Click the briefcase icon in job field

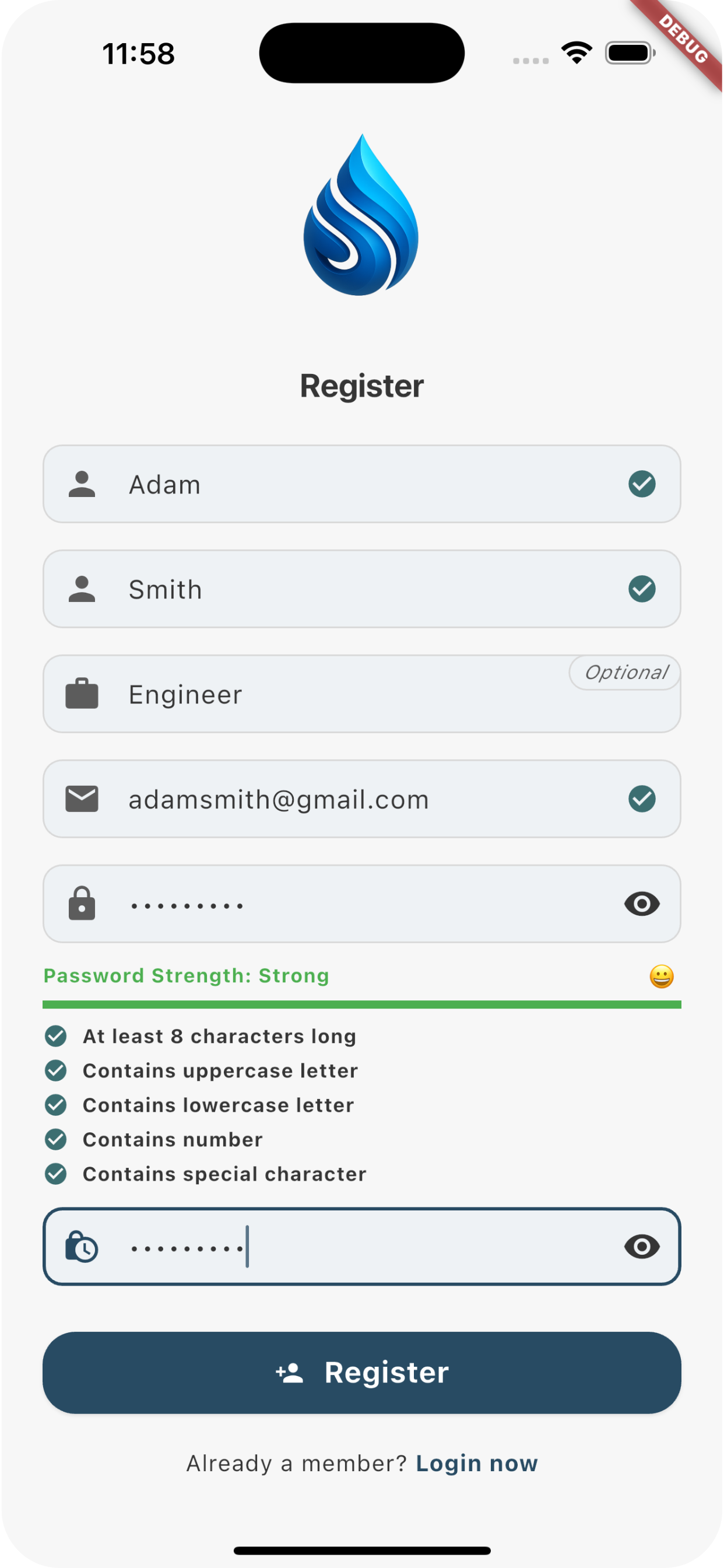82,694
